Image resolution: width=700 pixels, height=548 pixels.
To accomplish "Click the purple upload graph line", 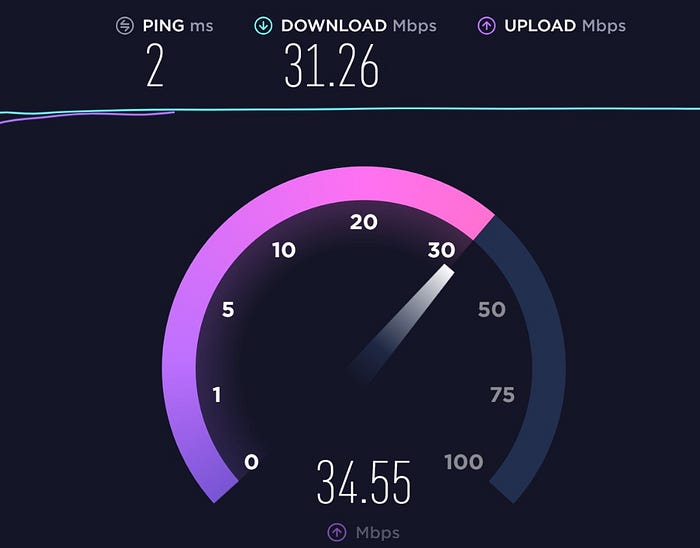I will 87,116.
